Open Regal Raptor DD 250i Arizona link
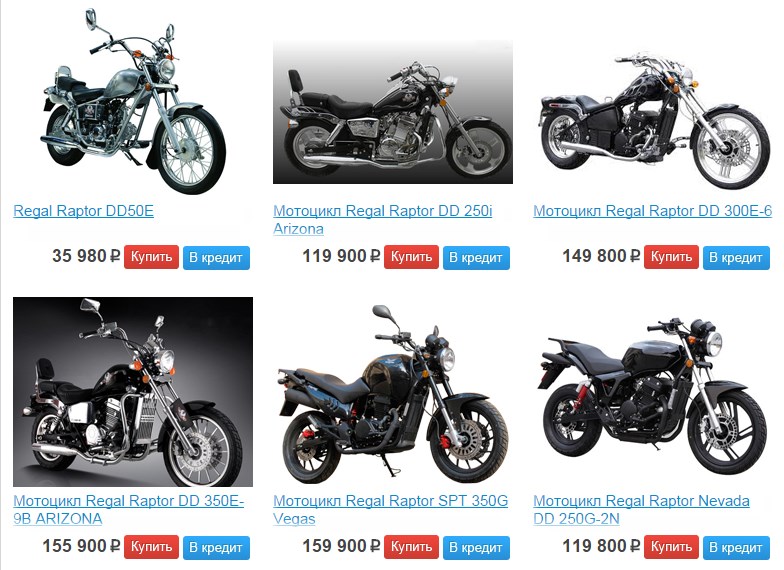The image size is (784, 570). point(382,220)
